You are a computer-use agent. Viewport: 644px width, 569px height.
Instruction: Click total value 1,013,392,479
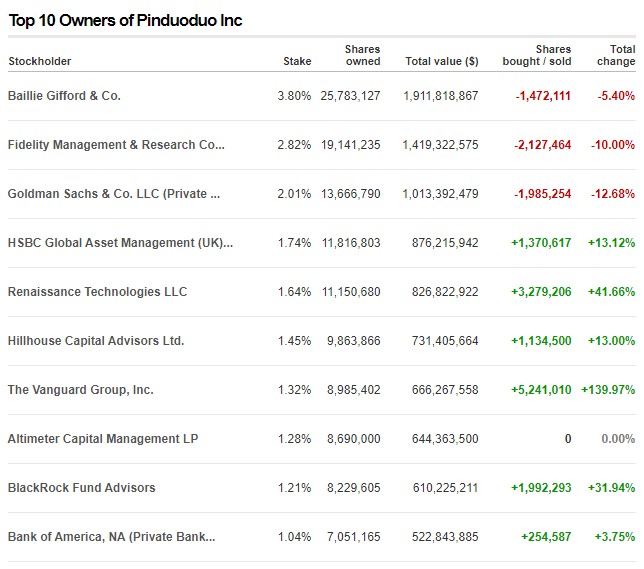(441, 194)
